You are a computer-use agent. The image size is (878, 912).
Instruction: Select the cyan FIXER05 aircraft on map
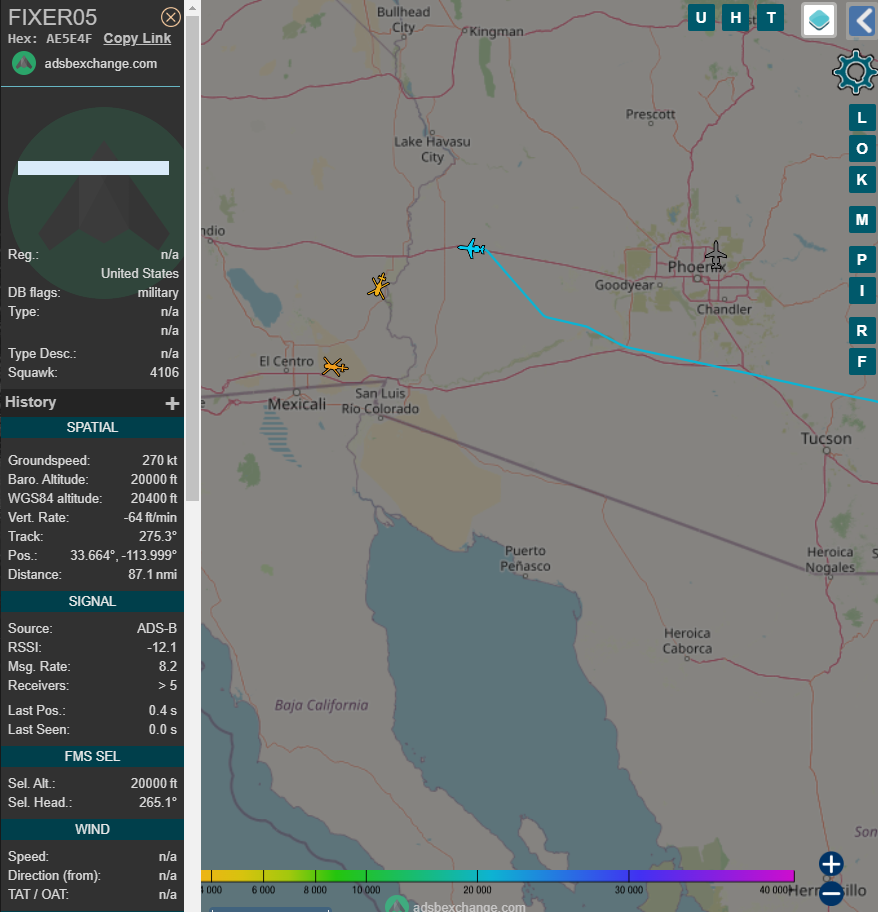[472, 248]
